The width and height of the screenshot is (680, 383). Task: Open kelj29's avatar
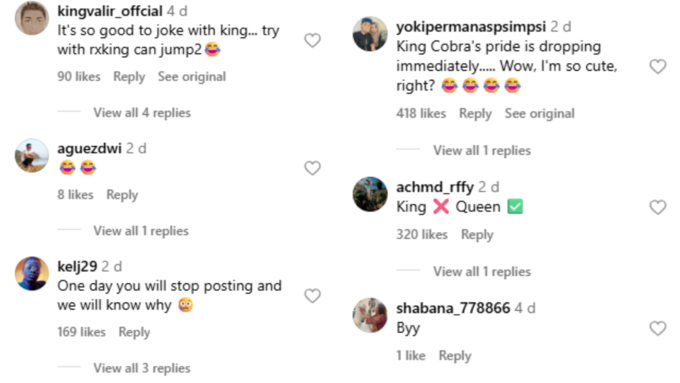(x=32, y=273)
